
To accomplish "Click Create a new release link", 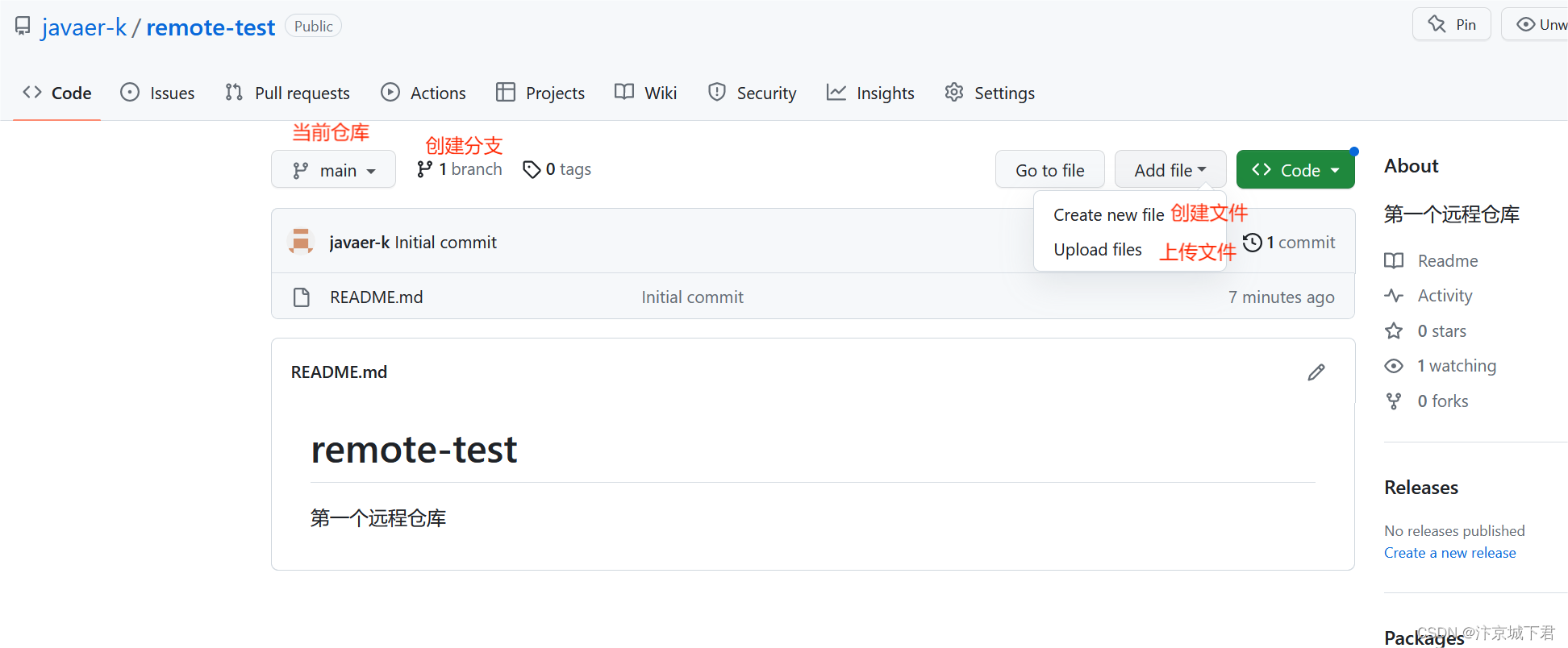I will pos(1450,553).
